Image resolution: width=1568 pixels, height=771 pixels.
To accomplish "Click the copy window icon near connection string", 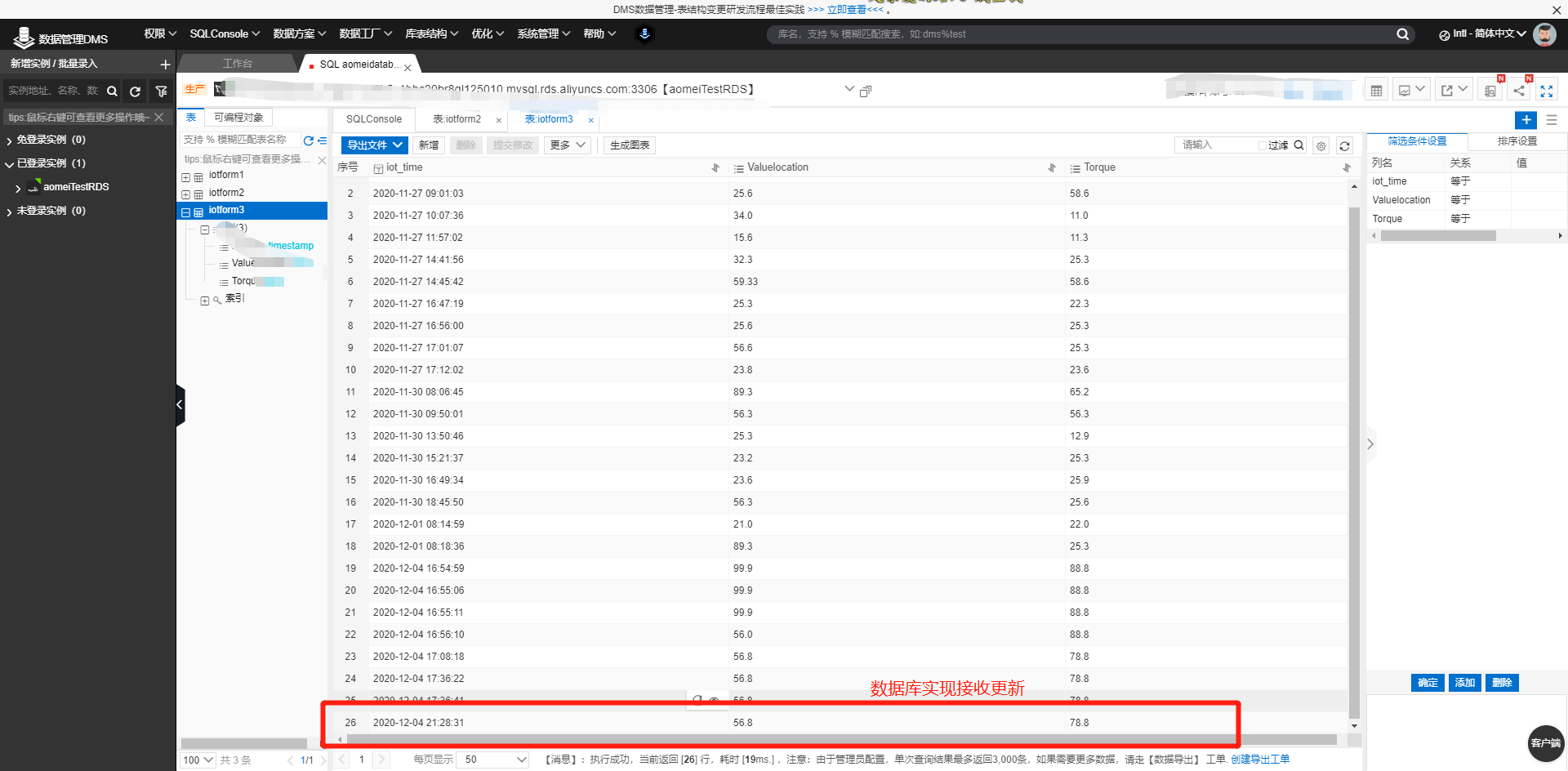I will coord(866,91).
